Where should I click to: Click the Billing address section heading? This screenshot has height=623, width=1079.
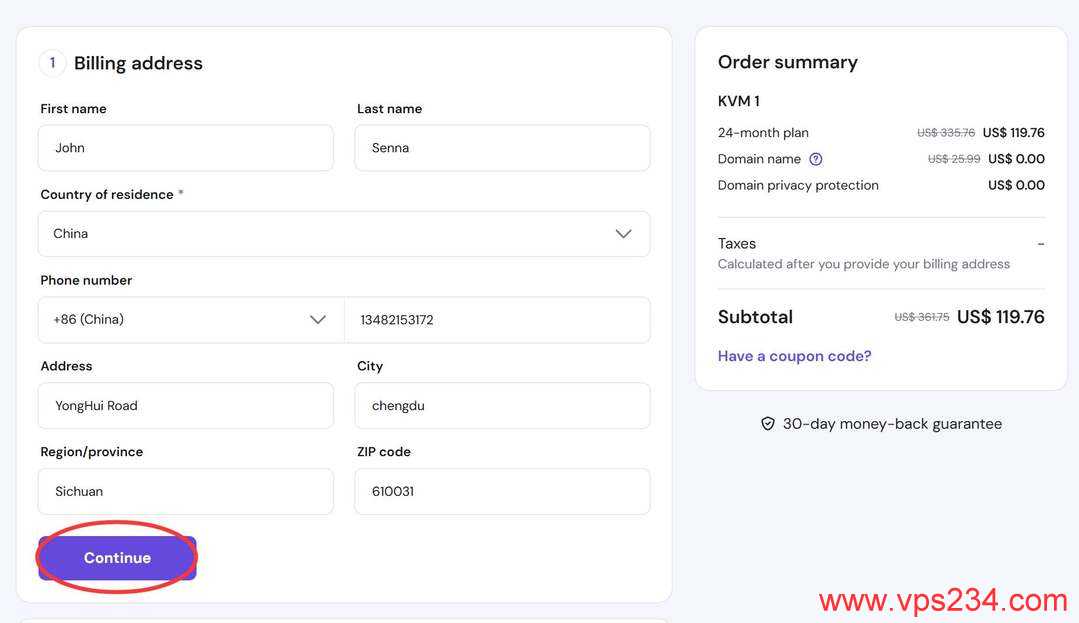[138, 63]
